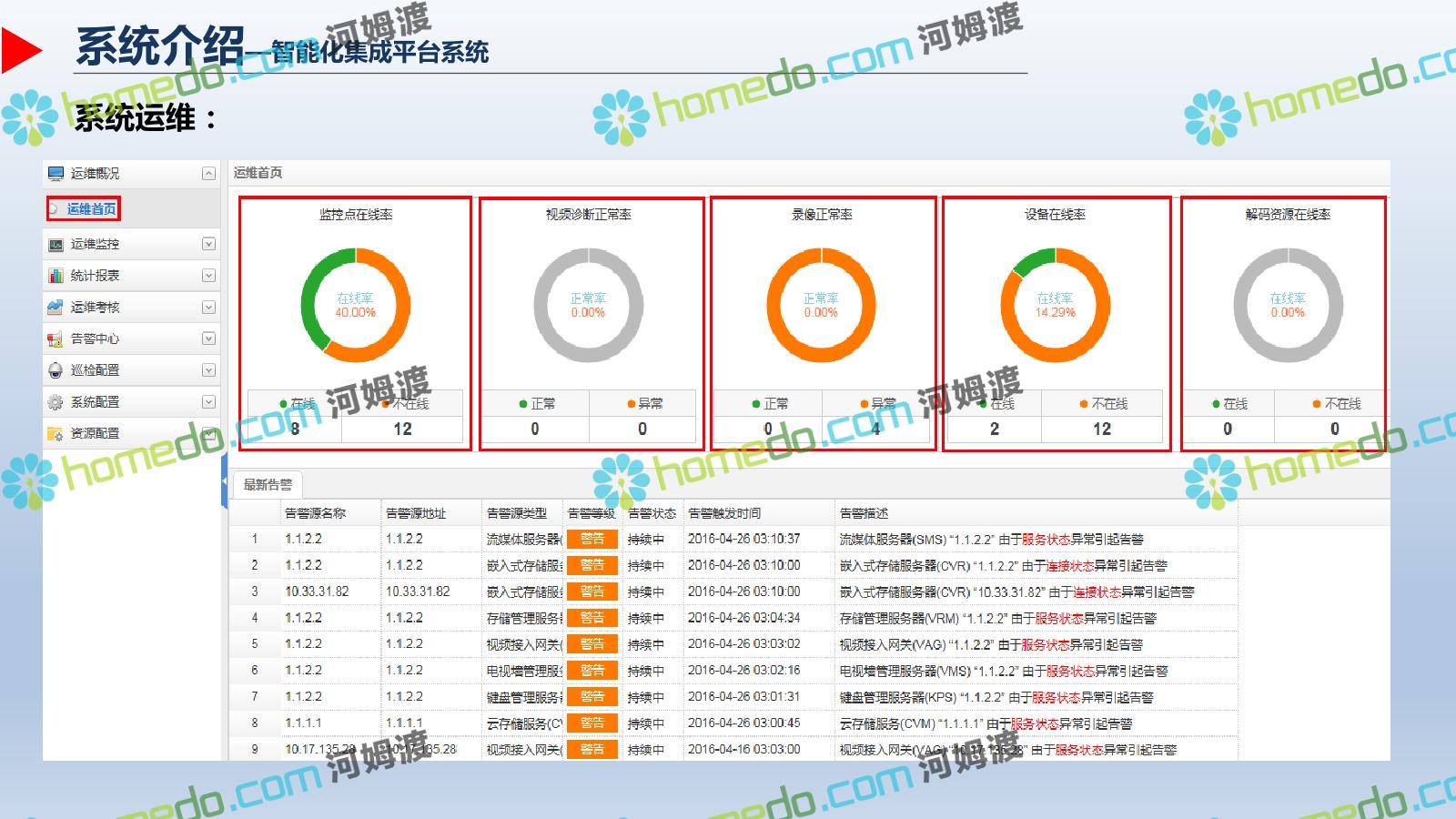The width and height of the screenshot is (1456, 819).
Task: Click the 告警中心 alarm icon
Action: (x=56, y=339)
